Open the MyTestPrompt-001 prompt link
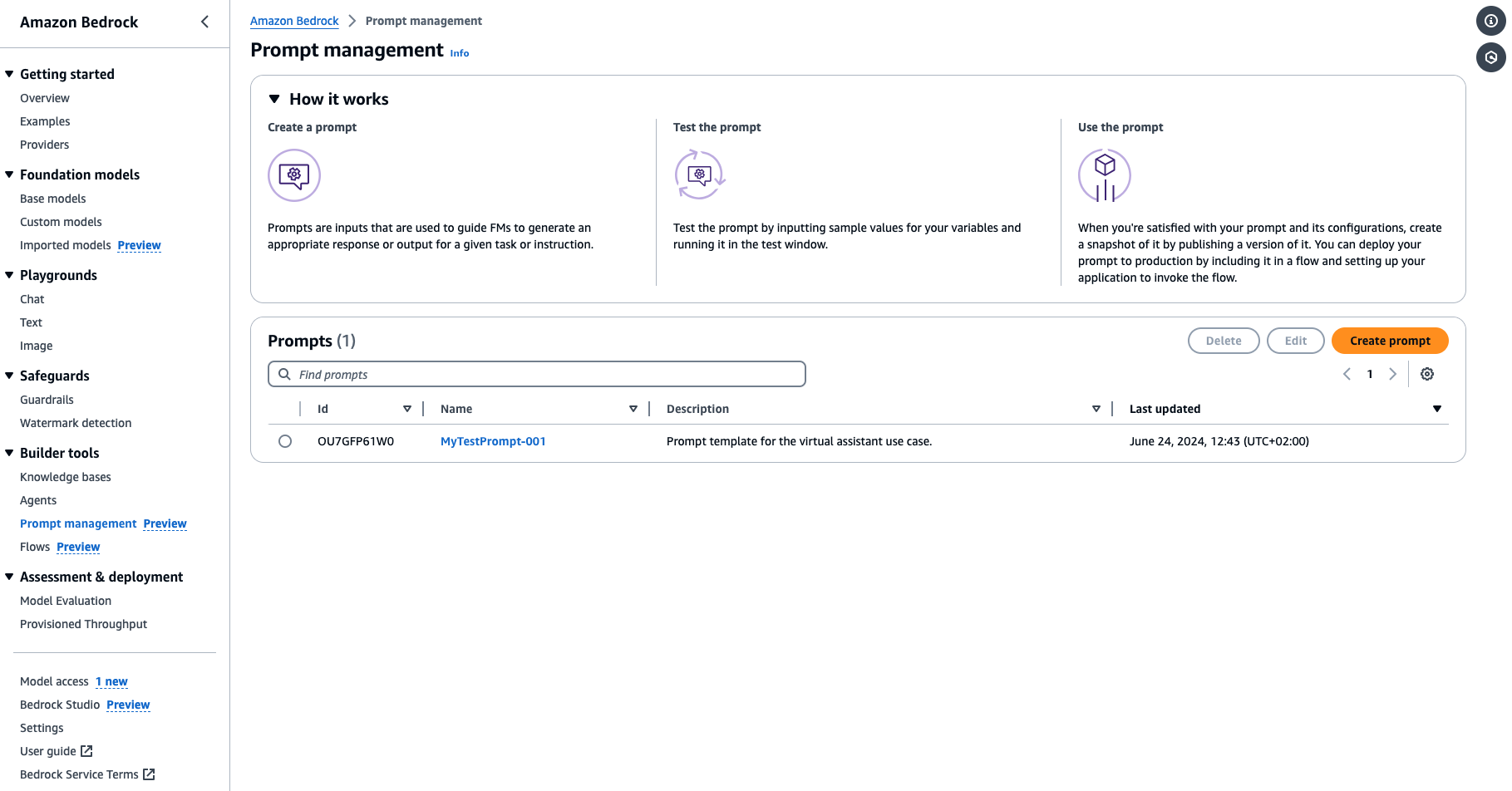Screen dimensions: 1512x791 click(x=493, y=441)
